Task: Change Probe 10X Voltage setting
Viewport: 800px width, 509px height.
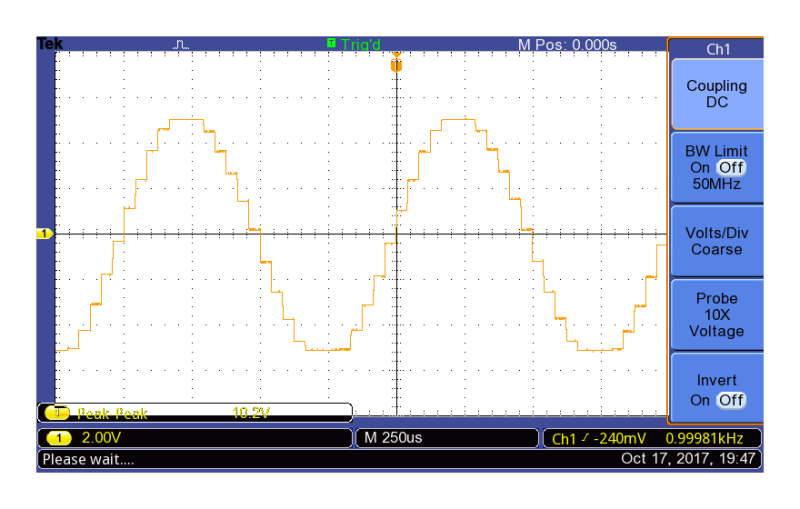Action: pyautogui.click(x=716, y=314)
